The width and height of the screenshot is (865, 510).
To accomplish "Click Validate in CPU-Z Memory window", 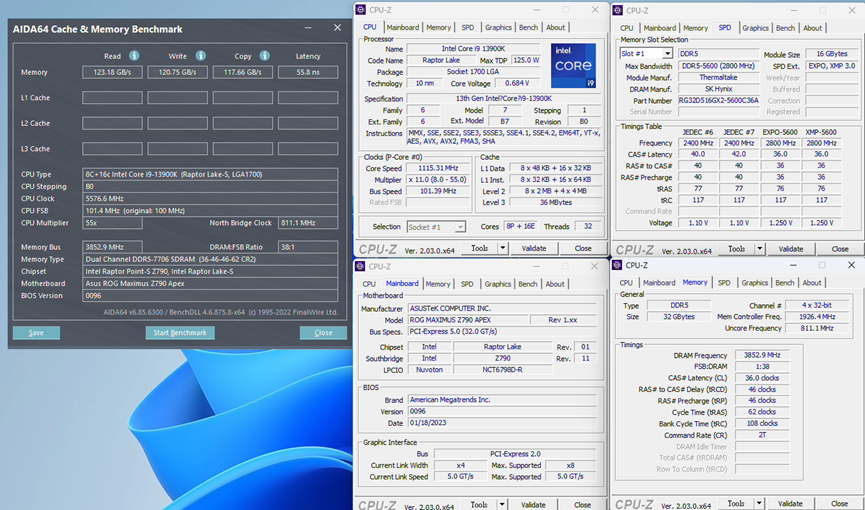I will tap(790, 503).
